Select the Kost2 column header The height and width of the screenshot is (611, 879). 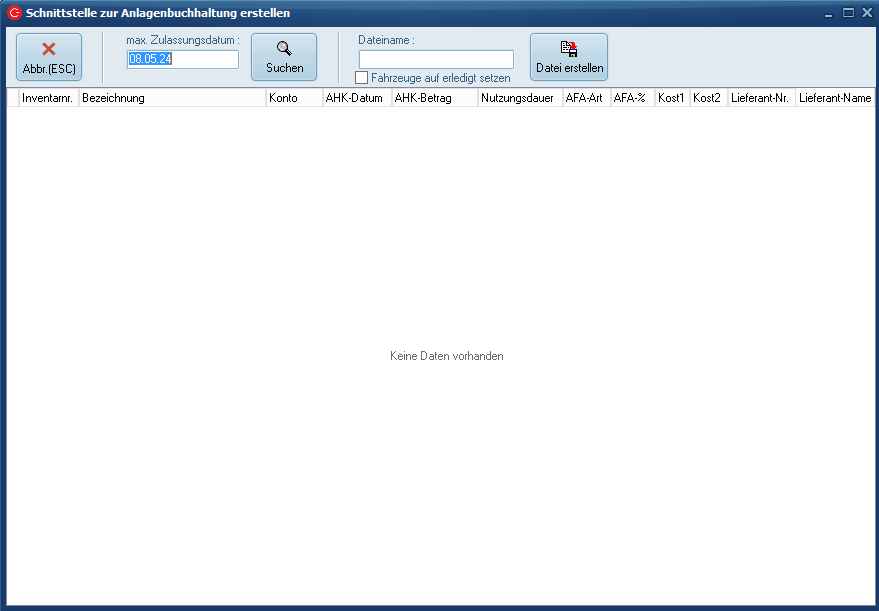point(708,98)
